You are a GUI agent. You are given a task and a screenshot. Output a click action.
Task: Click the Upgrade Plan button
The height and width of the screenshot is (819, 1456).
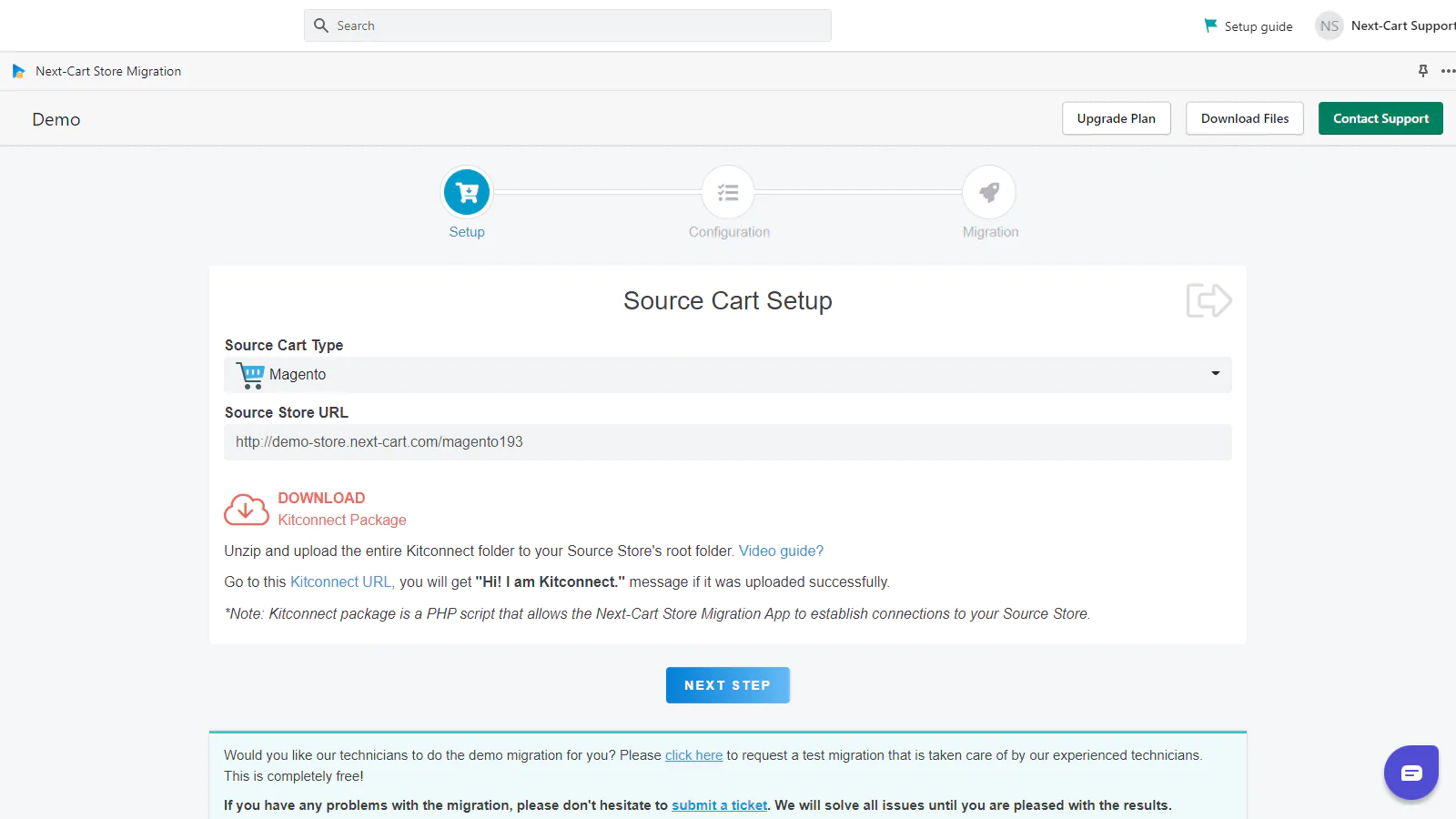[1116, 118]
